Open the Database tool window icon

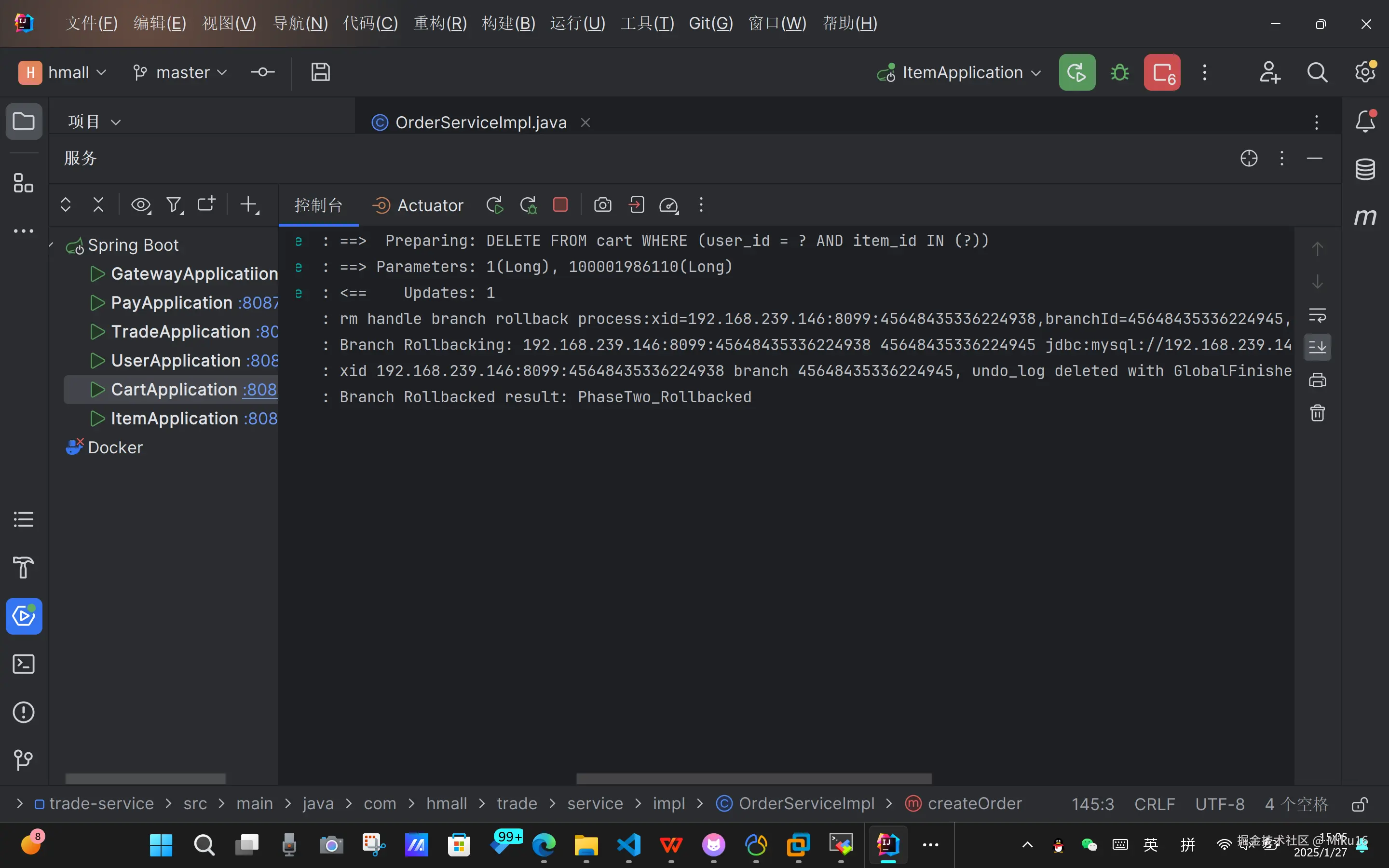(x=1365, y=169)
